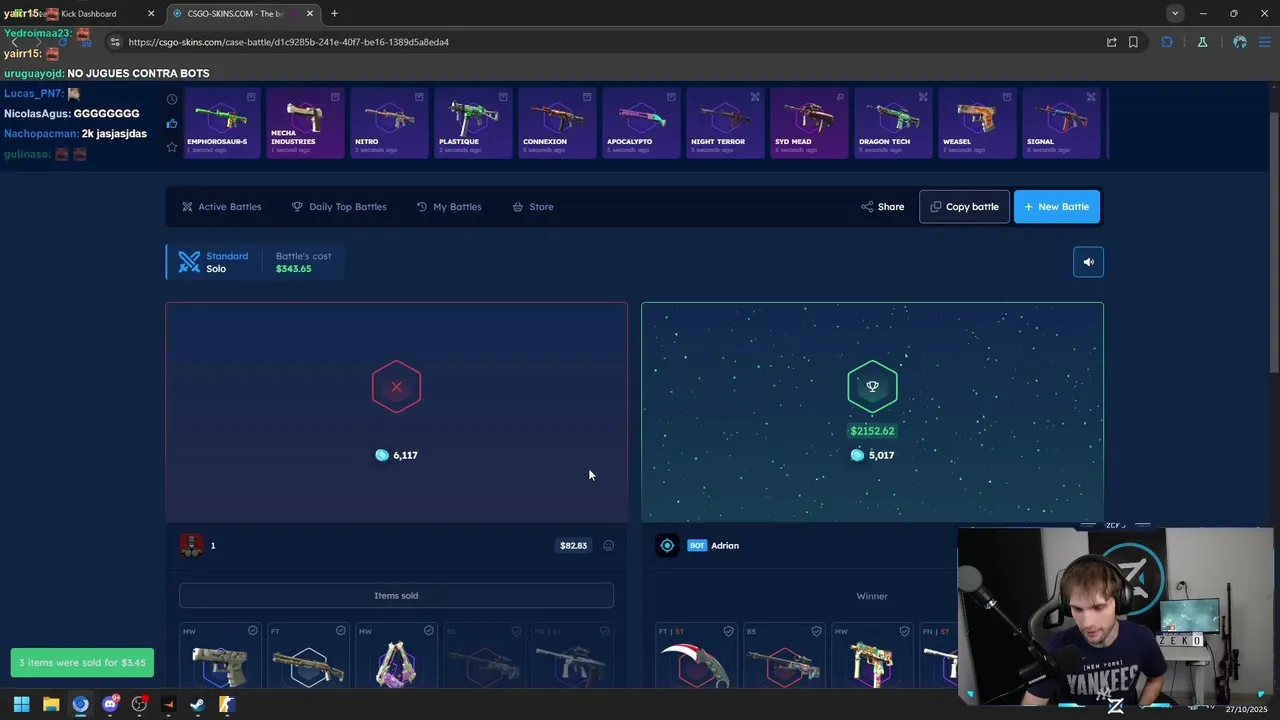Image resolution: width=1280 pixels, height=720 pixels.
Task: Open Discord from the taskbar
Action: point(110,704)
